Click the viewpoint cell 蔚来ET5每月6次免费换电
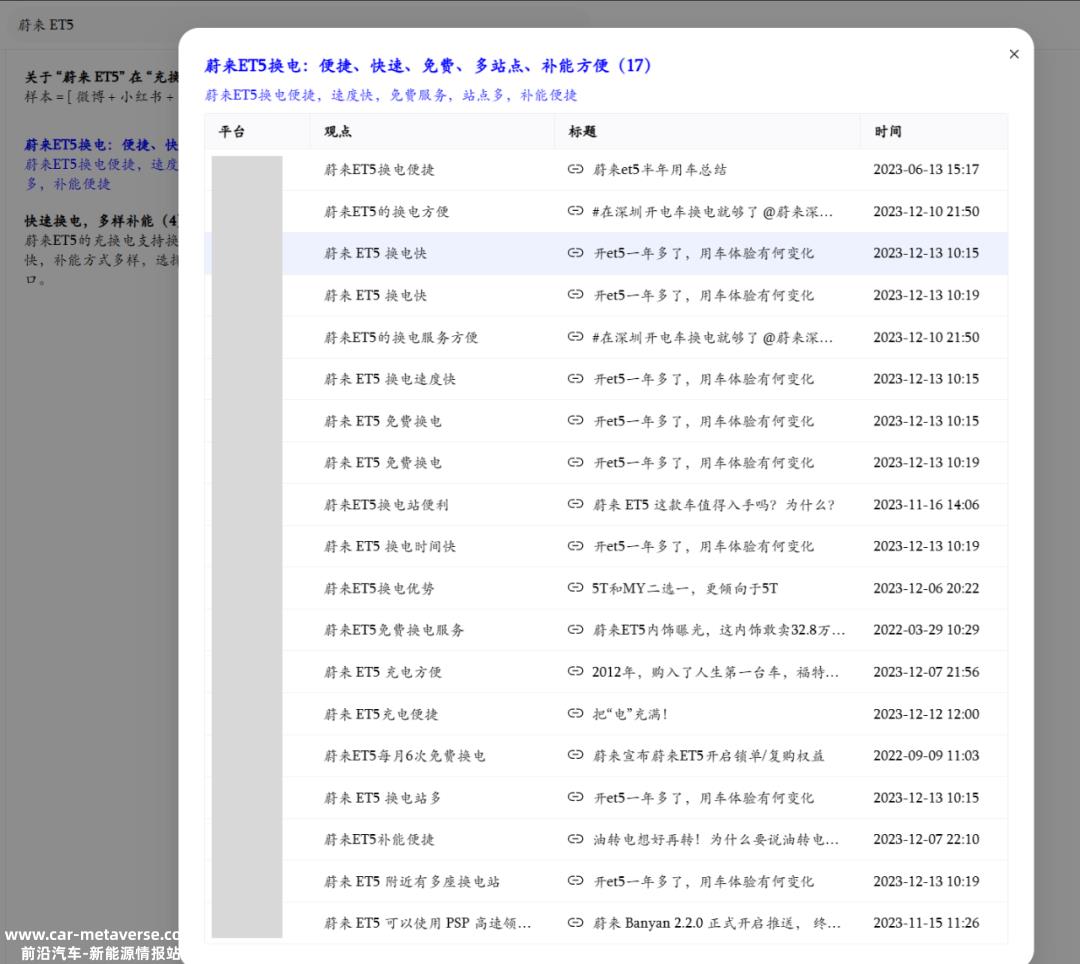This screenshot has width=1080, height=964. [x=404, y=756]
